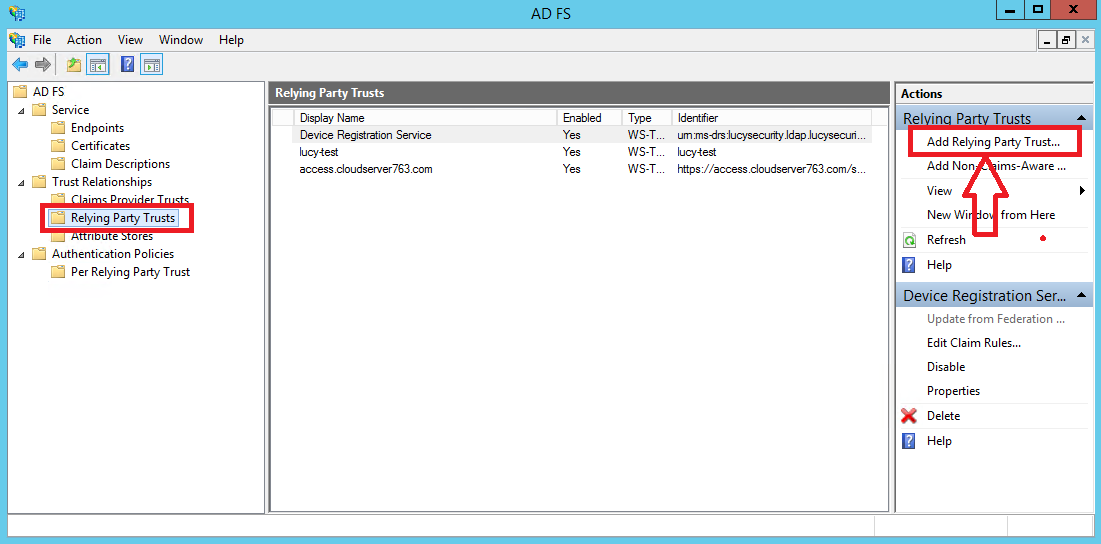The height and width of the screenshot is (544, 1101).
Task: Select Endpoints tree item label
Action: [x=98, y=128]
